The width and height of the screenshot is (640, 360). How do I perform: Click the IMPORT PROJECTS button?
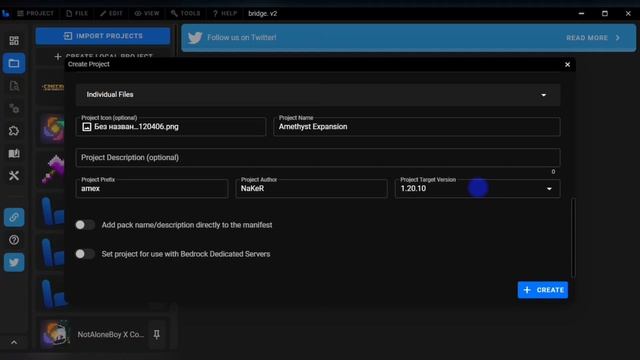tap(103, 36)
